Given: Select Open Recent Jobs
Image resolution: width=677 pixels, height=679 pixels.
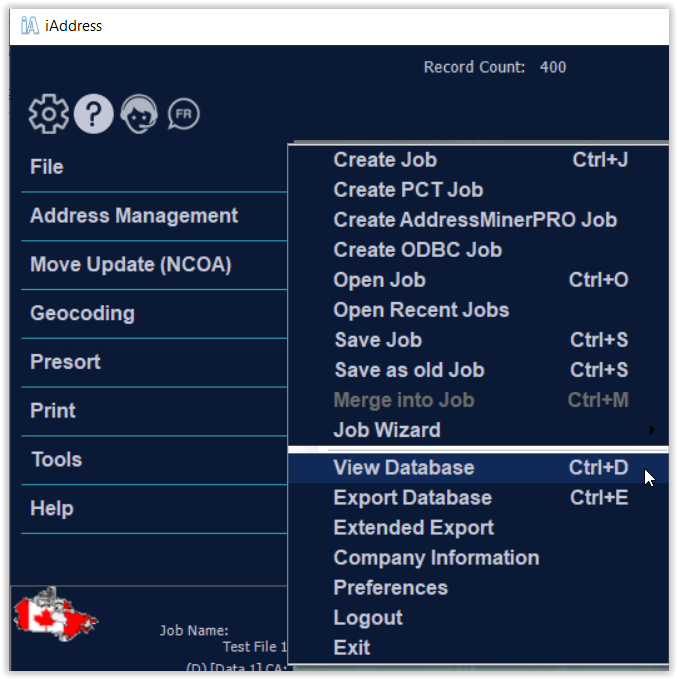Looking at the screenshot, I should click(x=479, y=310).
